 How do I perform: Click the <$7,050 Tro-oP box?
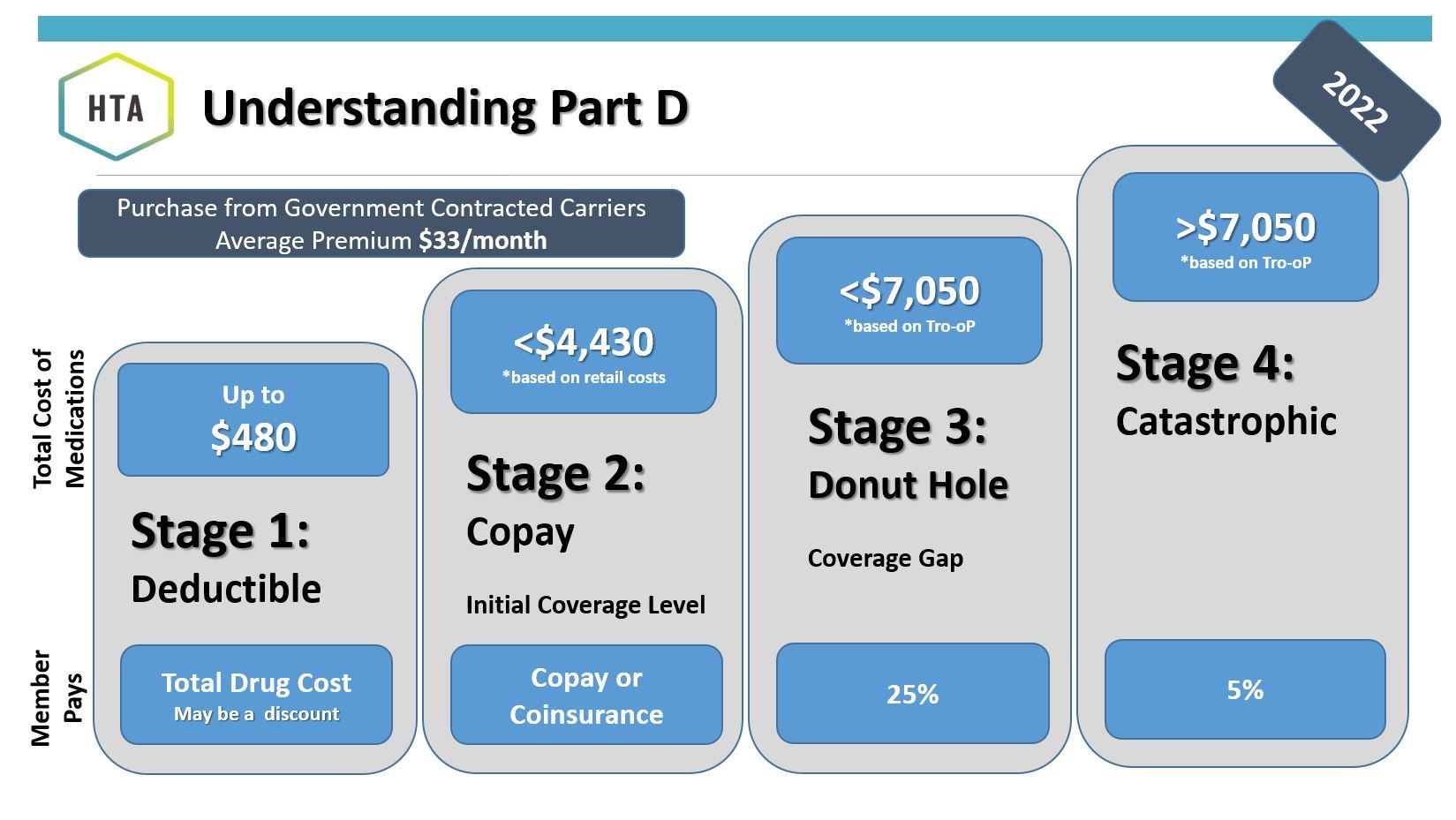[x=909, y=301]
